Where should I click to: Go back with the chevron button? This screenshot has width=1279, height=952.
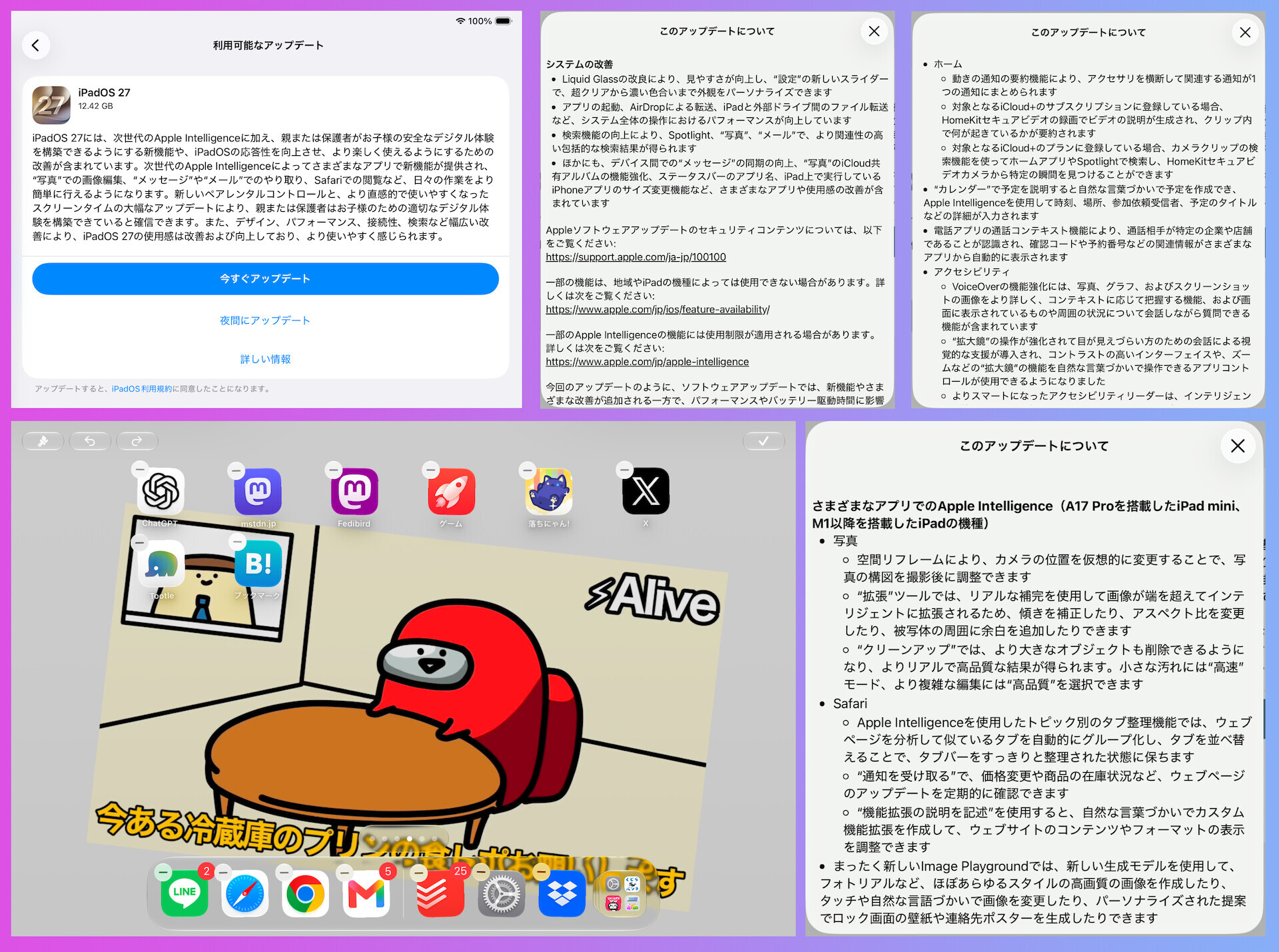coord(36,45)
